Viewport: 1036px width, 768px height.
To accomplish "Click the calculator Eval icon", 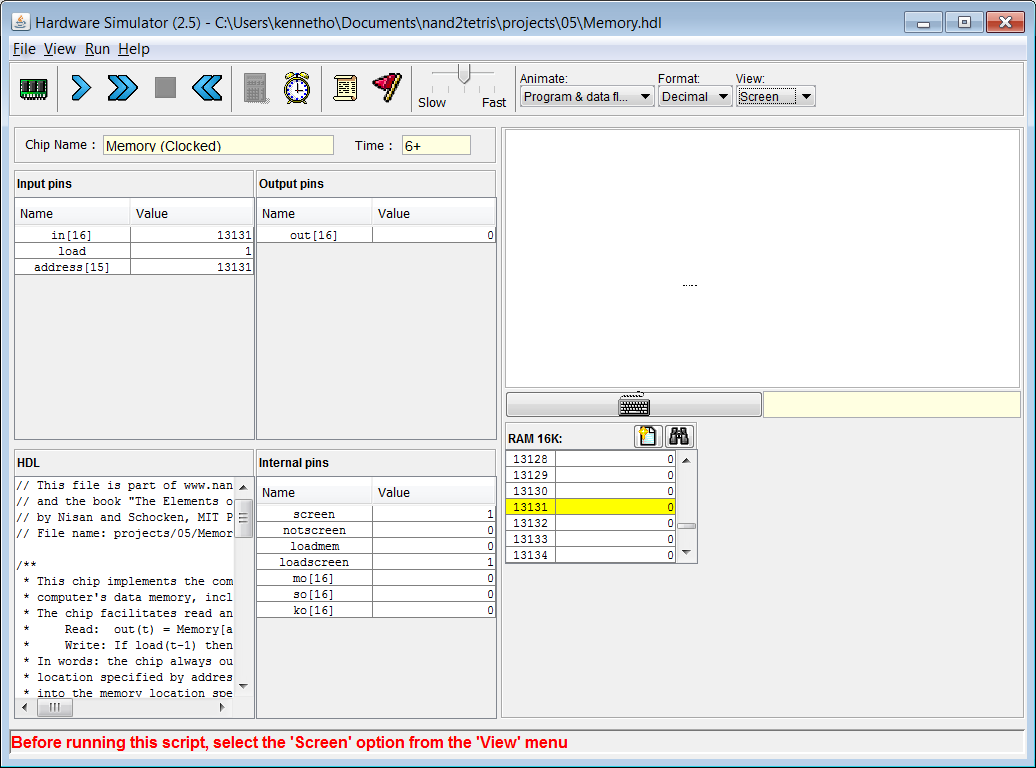I will [255, 88].
